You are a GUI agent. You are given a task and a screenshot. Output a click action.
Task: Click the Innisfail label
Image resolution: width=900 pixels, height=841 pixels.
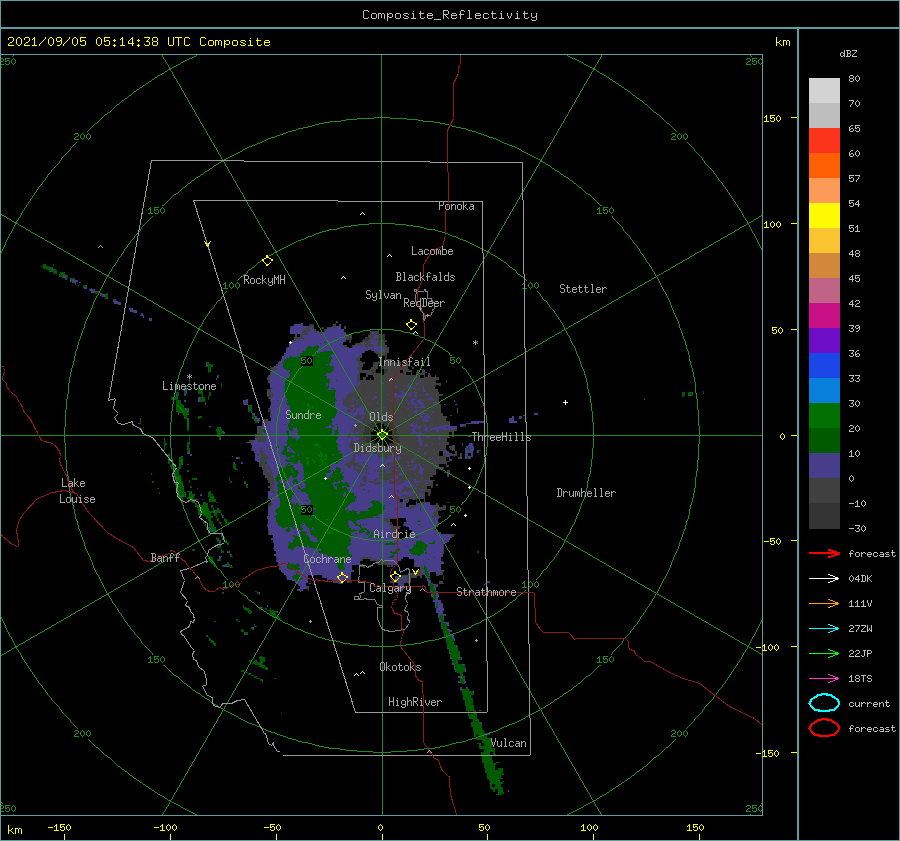click(405, 362)
